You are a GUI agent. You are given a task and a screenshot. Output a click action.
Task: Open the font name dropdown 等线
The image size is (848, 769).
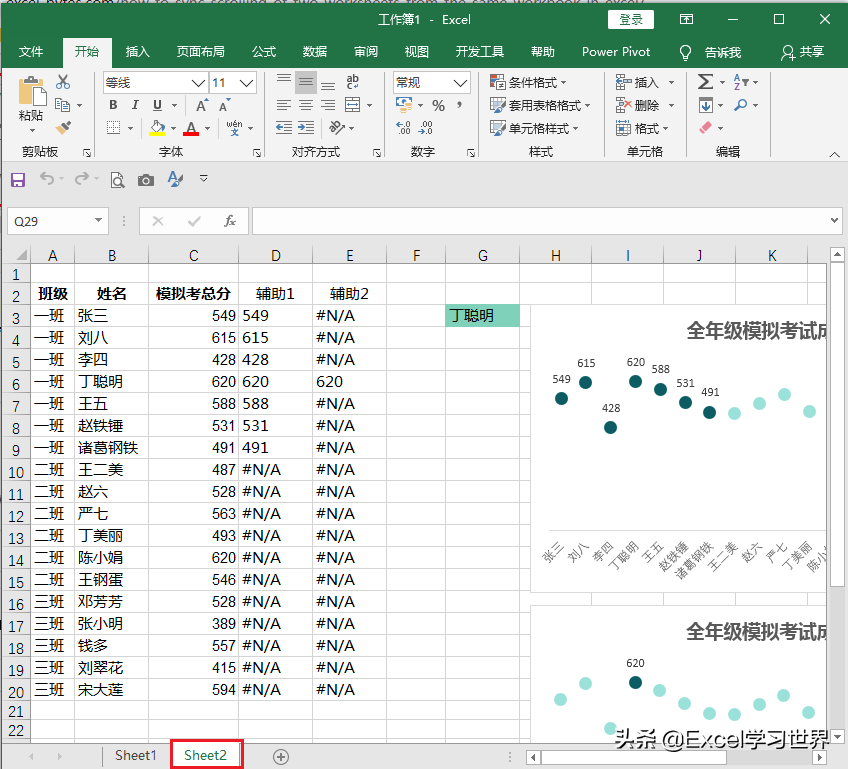(x=198, y=83)
